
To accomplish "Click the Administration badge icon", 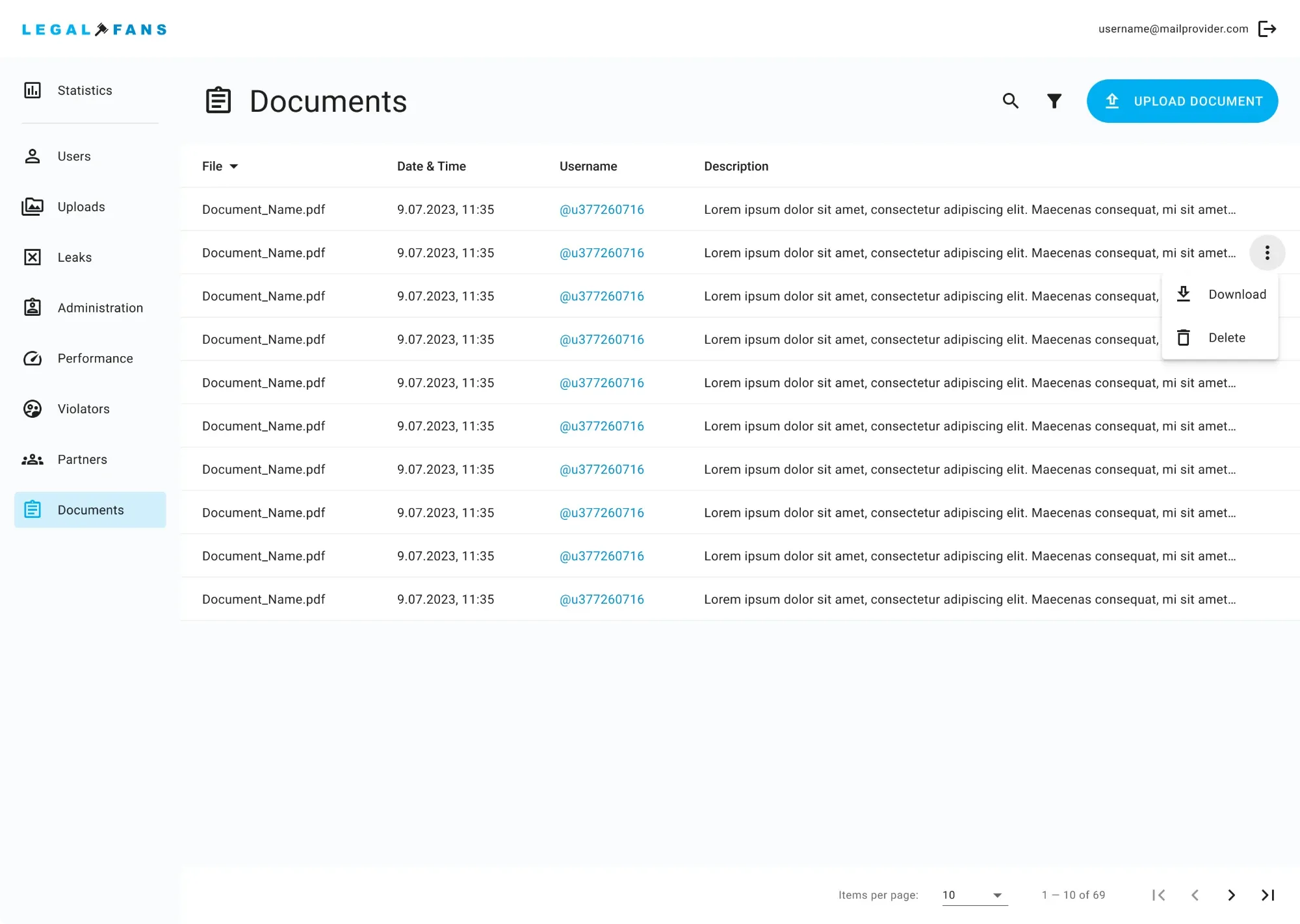I will pos(32,307).
